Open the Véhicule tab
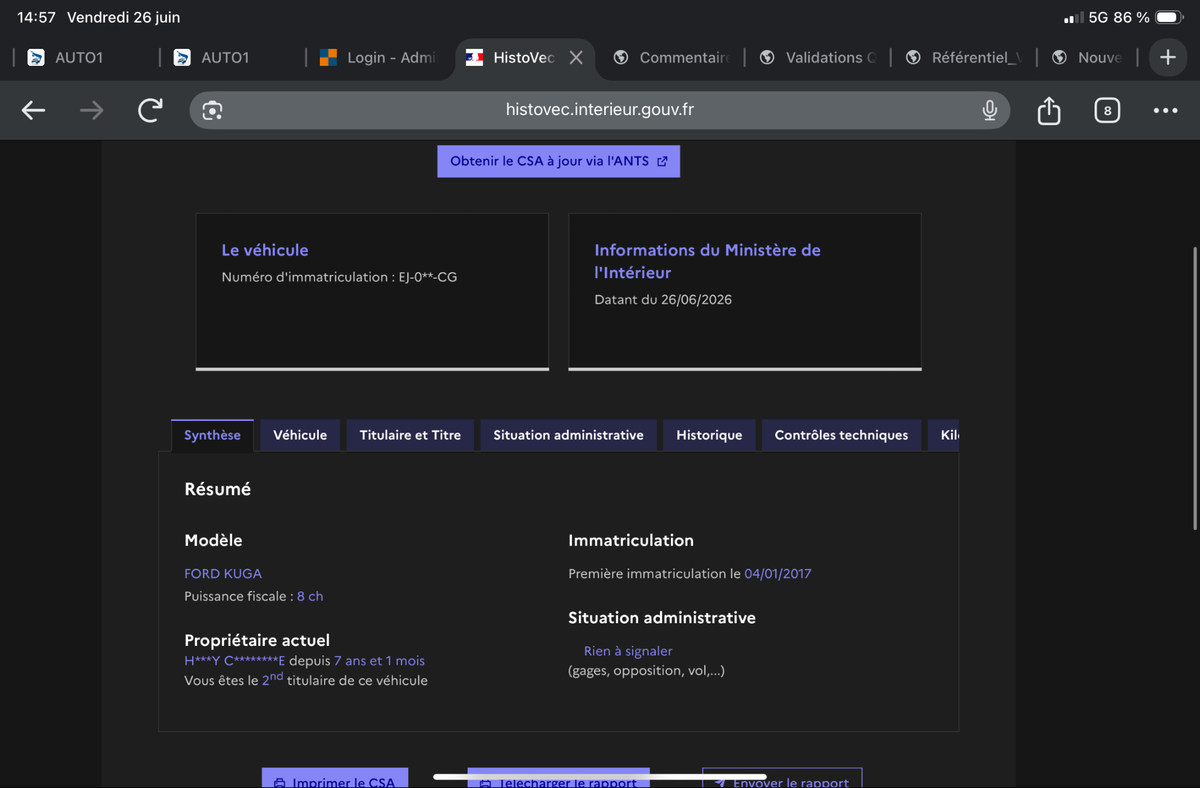 point(300,435)
